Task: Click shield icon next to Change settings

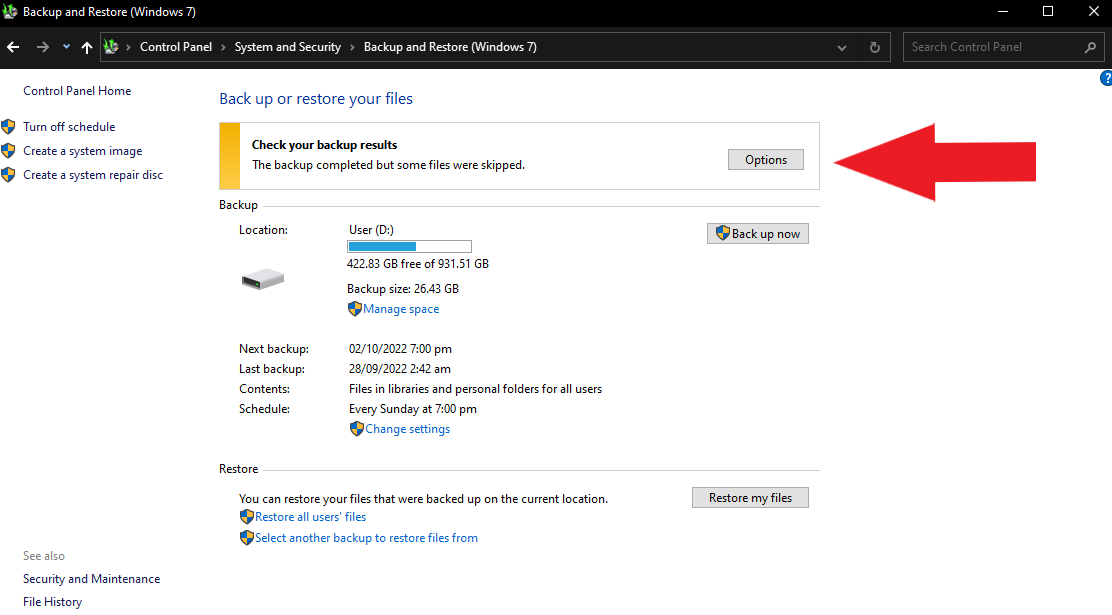Action: point(357,429)
